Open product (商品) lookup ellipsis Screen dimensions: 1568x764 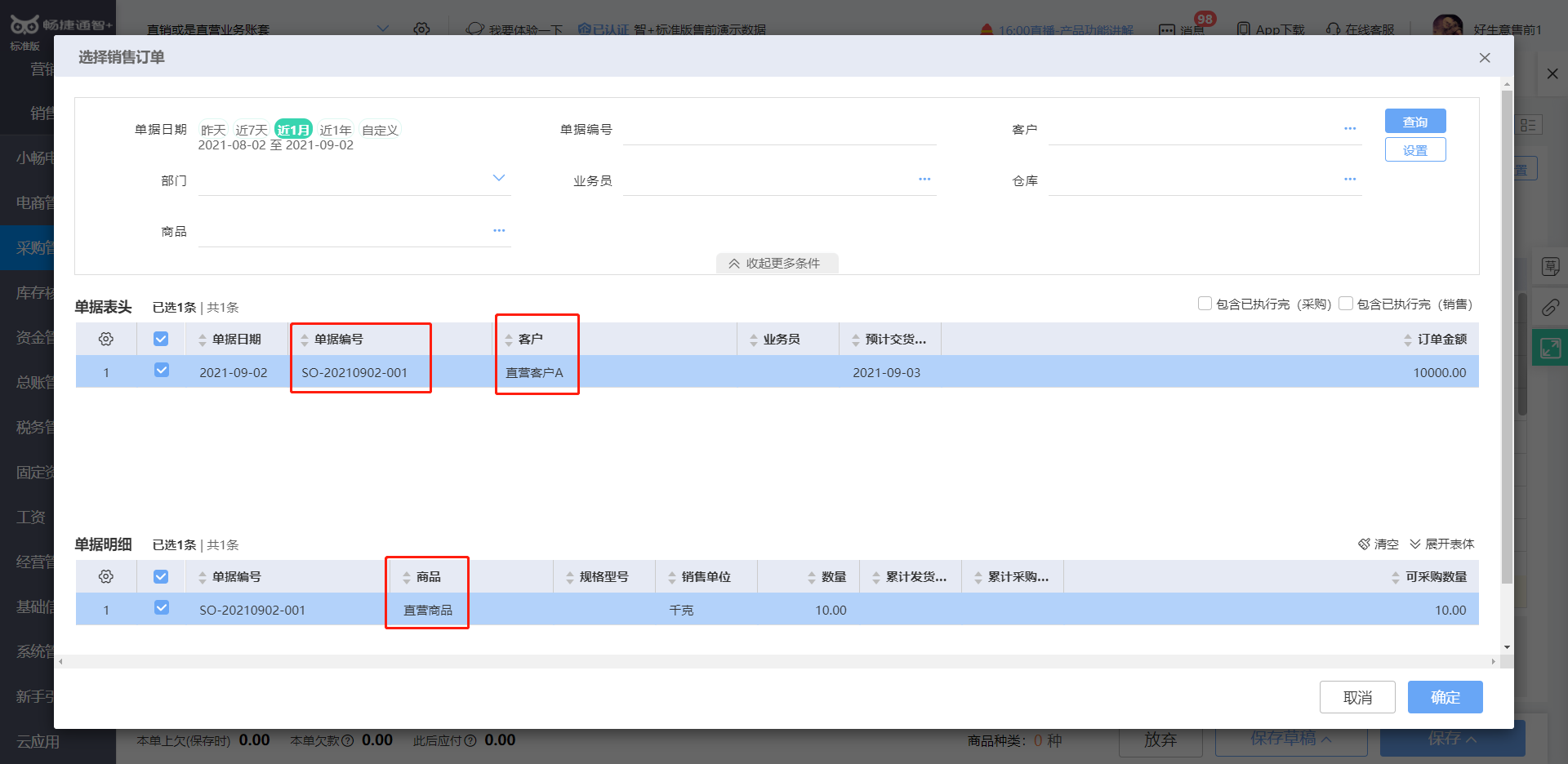[499, 231]
